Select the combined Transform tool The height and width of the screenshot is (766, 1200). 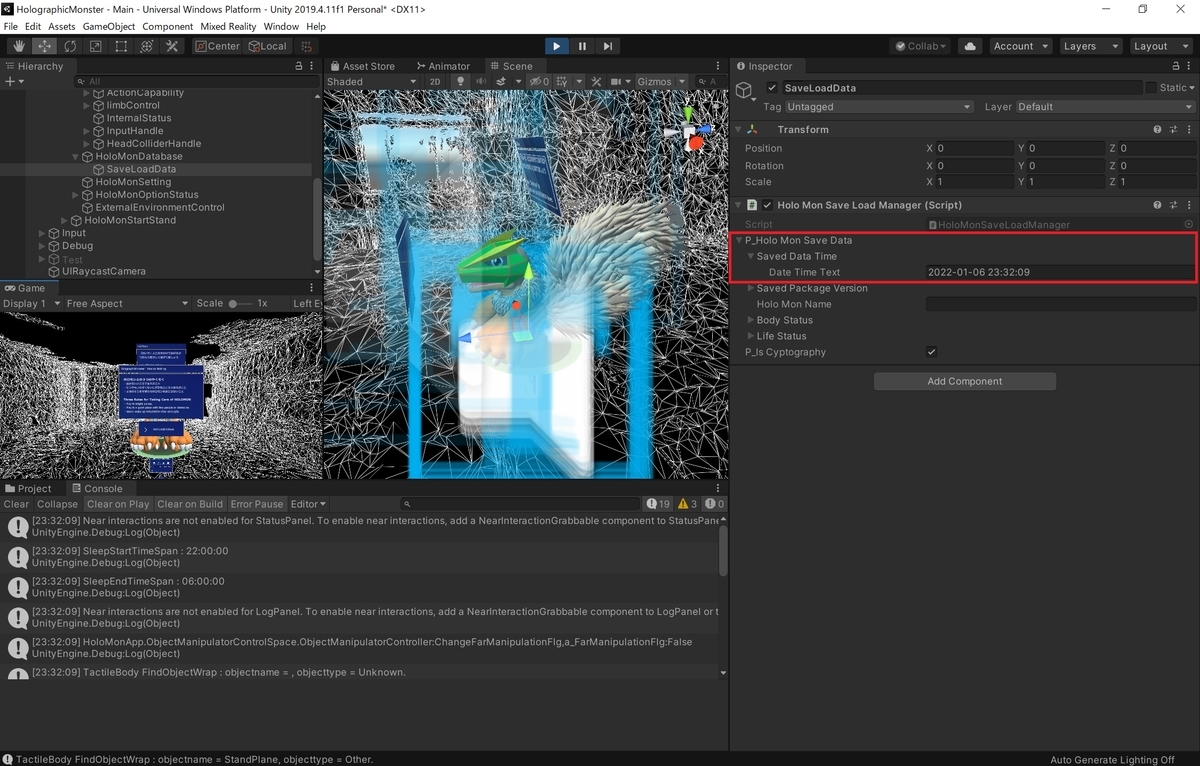tap(147, 46)
